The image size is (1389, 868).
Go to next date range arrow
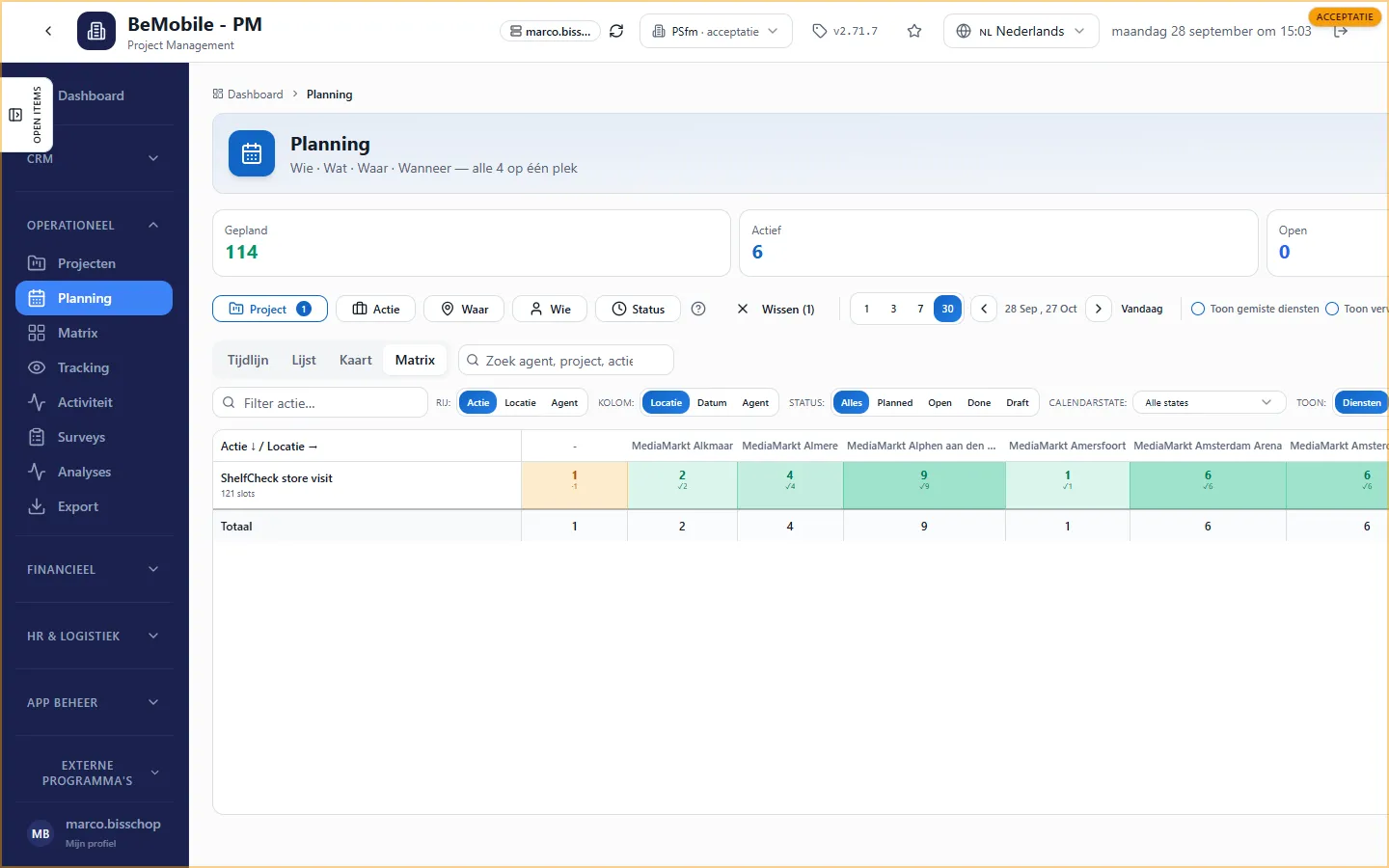1098,309
